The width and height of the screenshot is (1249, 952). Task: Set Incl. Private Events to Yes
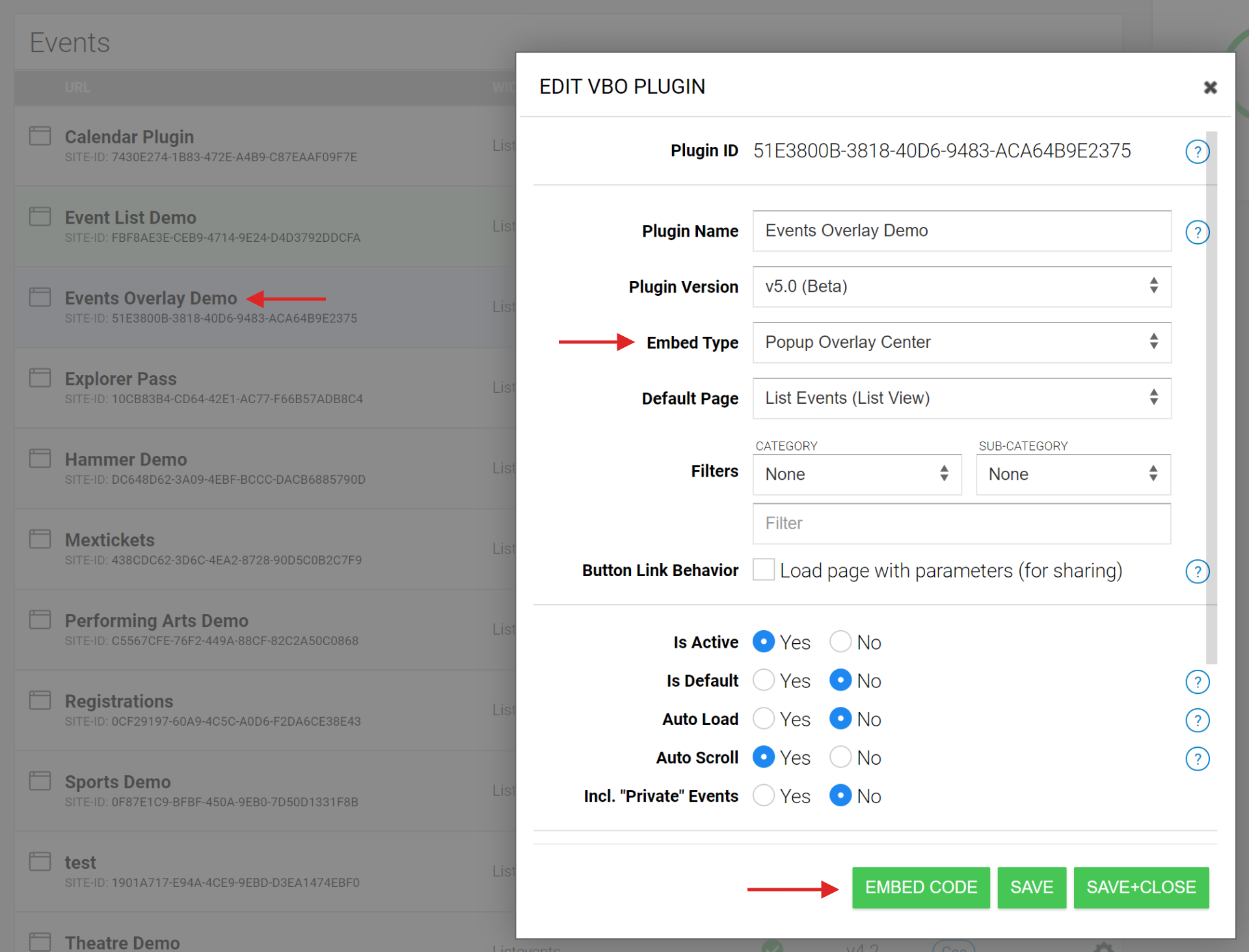pos(764,795)
